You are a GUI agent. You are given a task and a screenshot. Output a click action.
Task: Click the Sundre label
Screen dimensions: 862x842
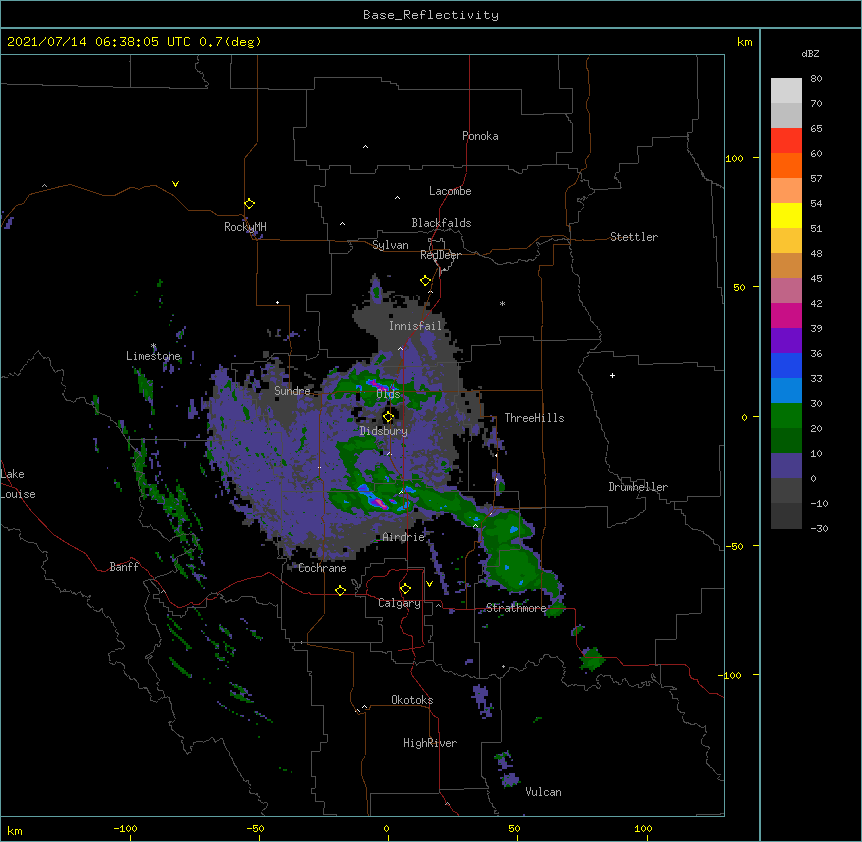click(292, 391)
